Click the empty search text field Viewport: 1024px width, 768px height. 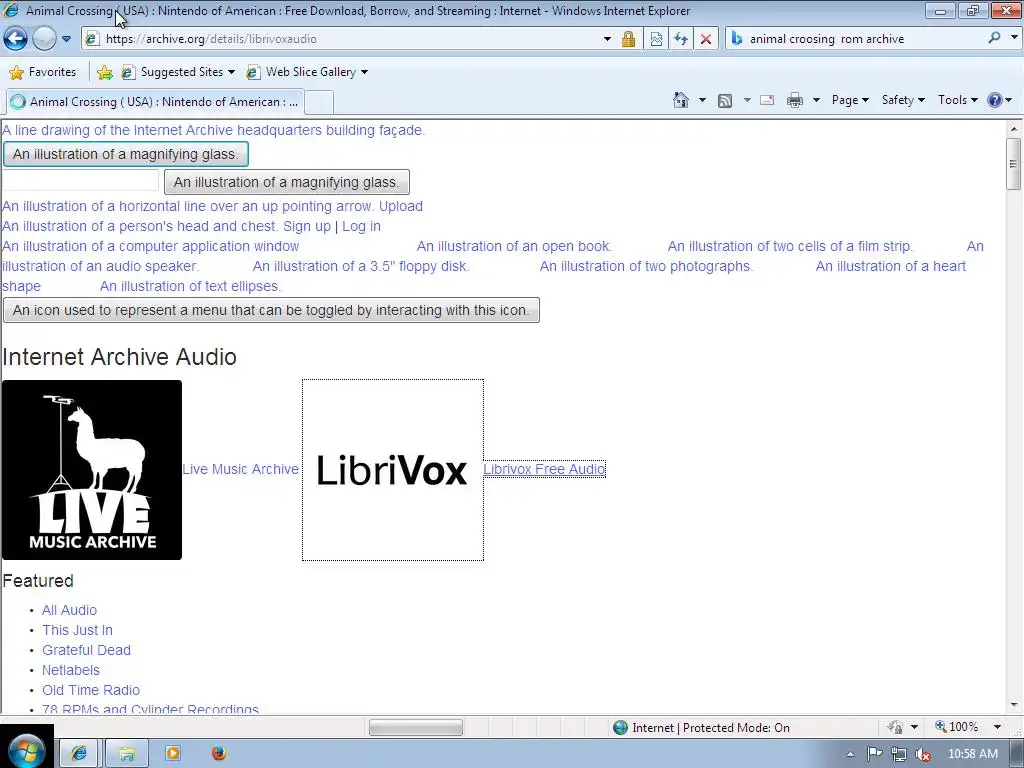80,180
